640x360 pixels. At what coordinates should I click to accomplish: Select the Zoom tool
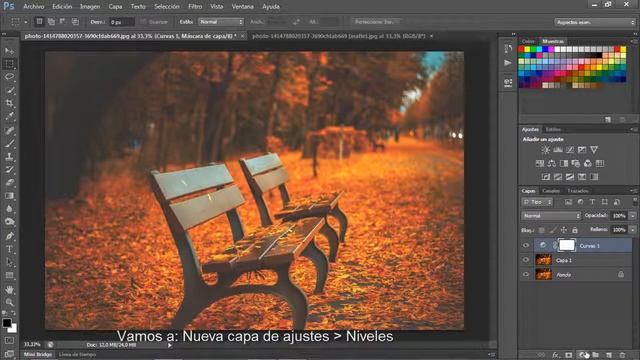[9, 302]
